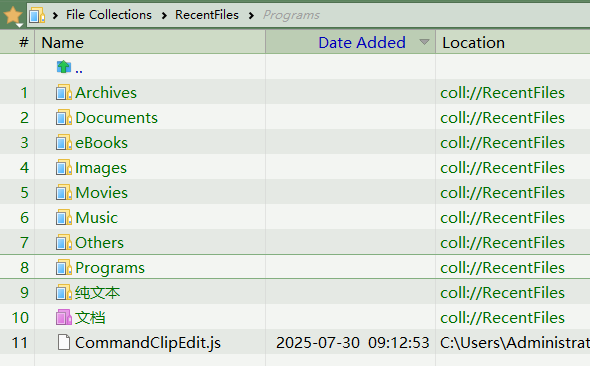This screenshot has height=366, width=590.
Task: Expand the breadcrumb arrow after RecentFiles
Action: coord(251,15)
